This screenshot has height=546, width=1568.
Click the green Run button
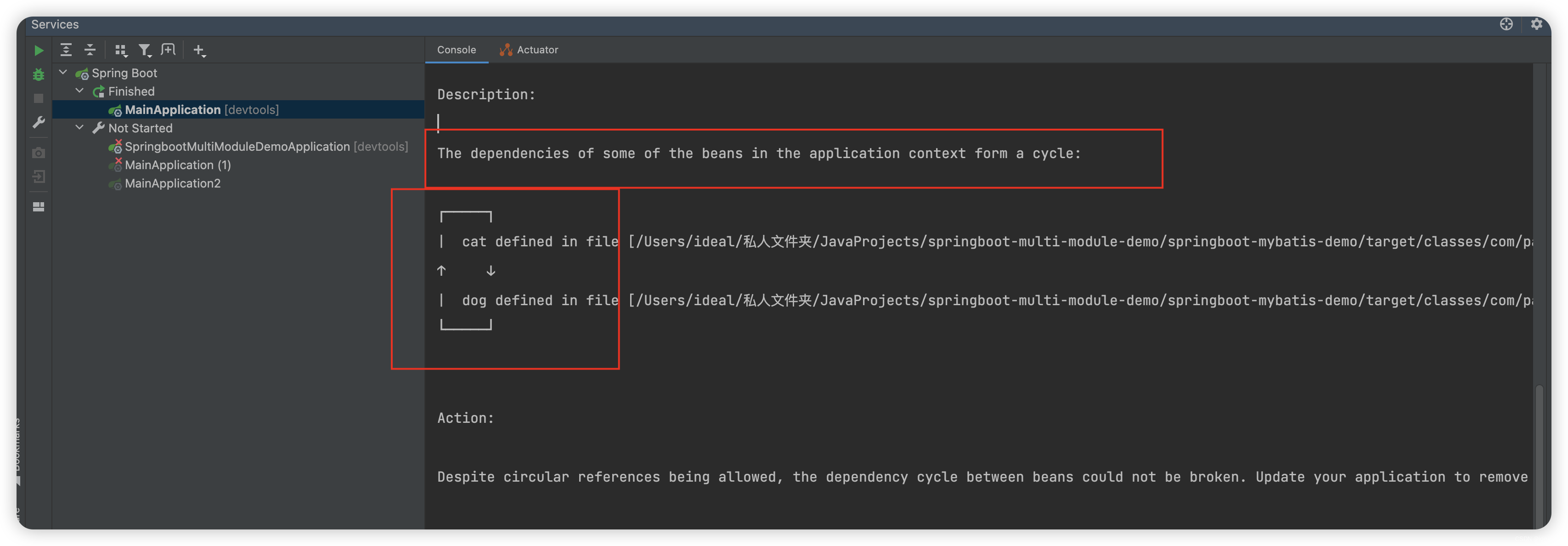click(38, 51)
